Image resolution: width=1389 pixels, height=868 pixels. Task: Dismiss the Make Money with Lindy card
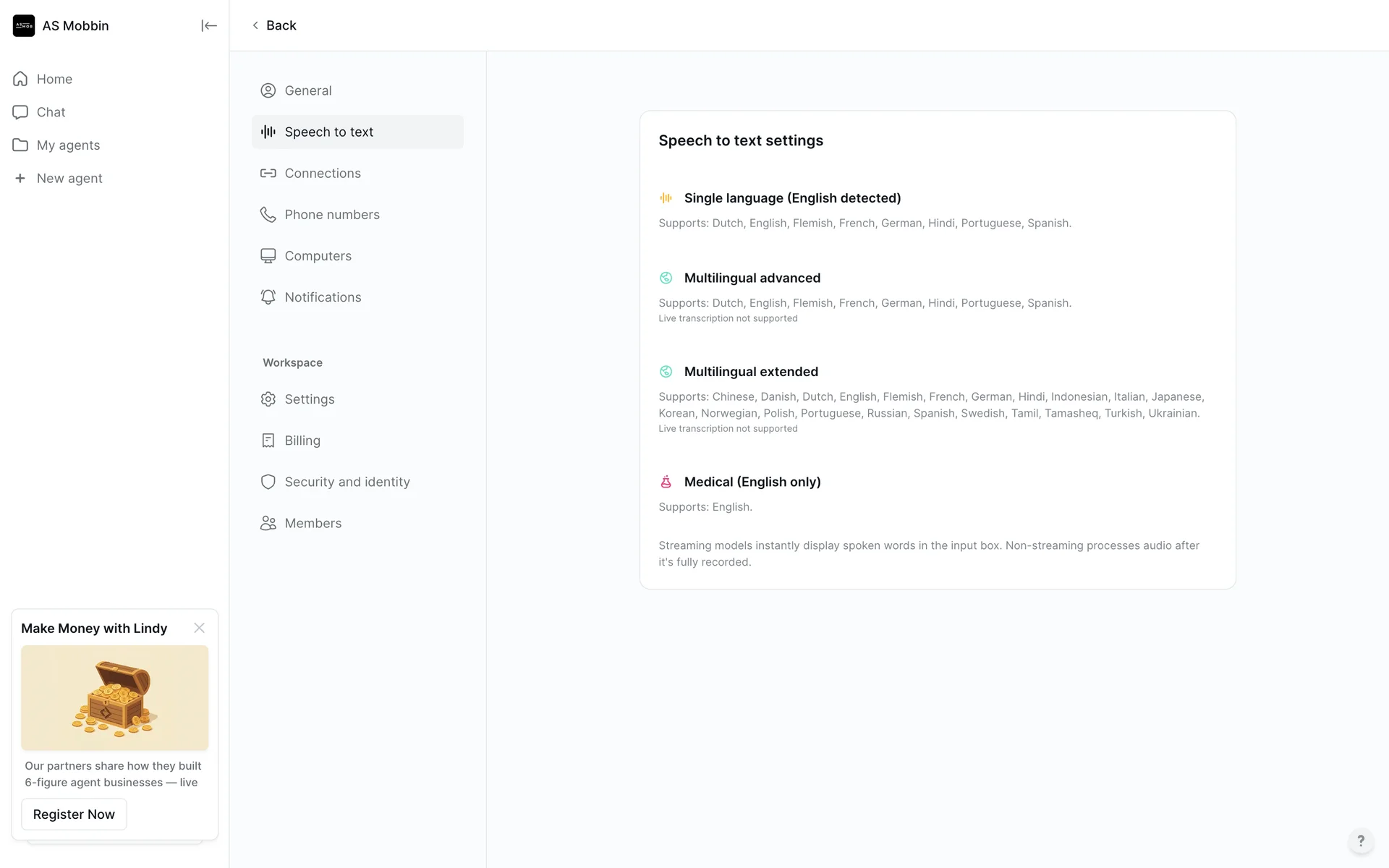click(x=199, y=628)
